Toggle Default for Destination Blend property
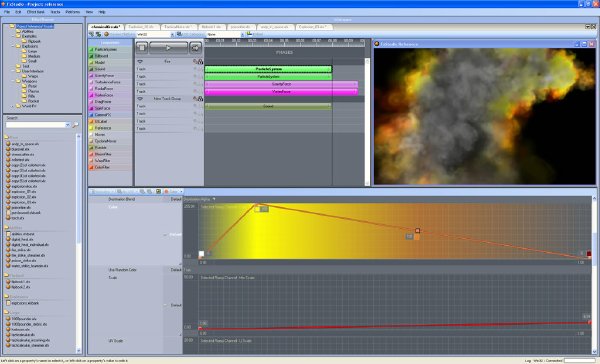Image resolution: width=600 pixels, height=364 pixels. coord(176,199)
